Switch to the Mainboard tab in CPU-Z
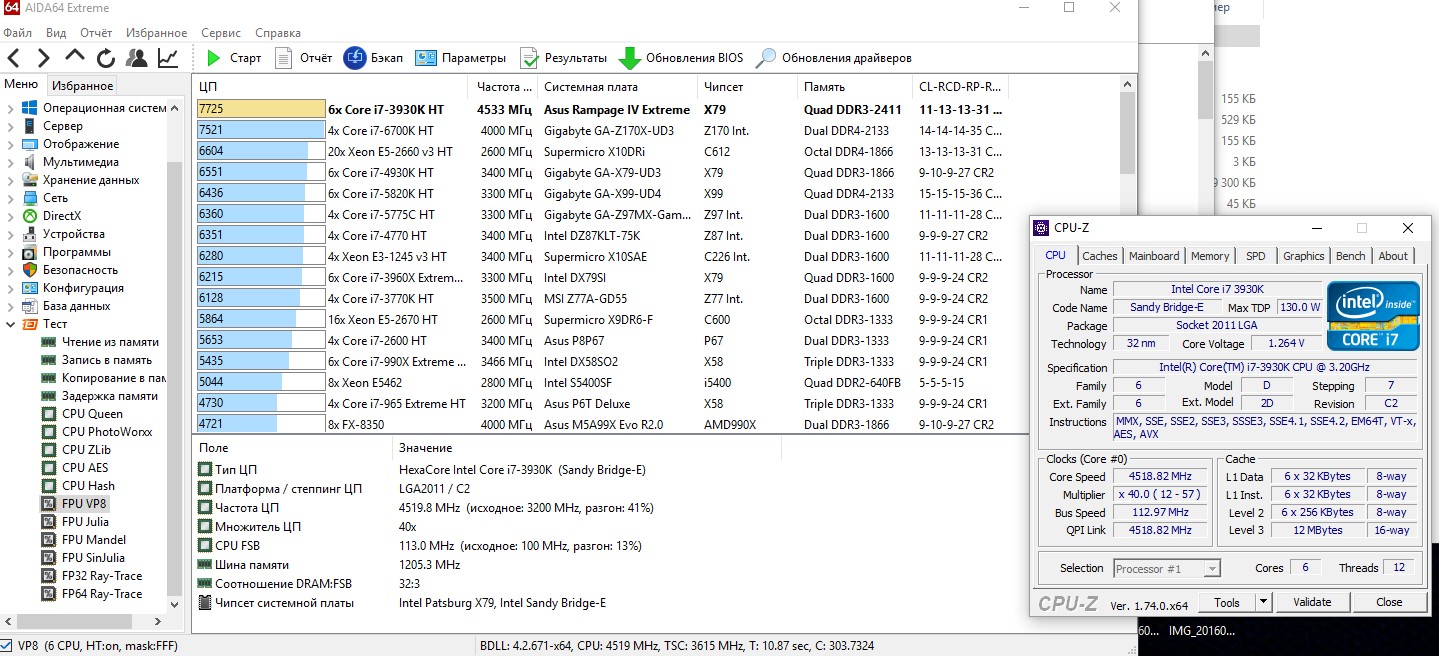 [x=1154, y=256]
